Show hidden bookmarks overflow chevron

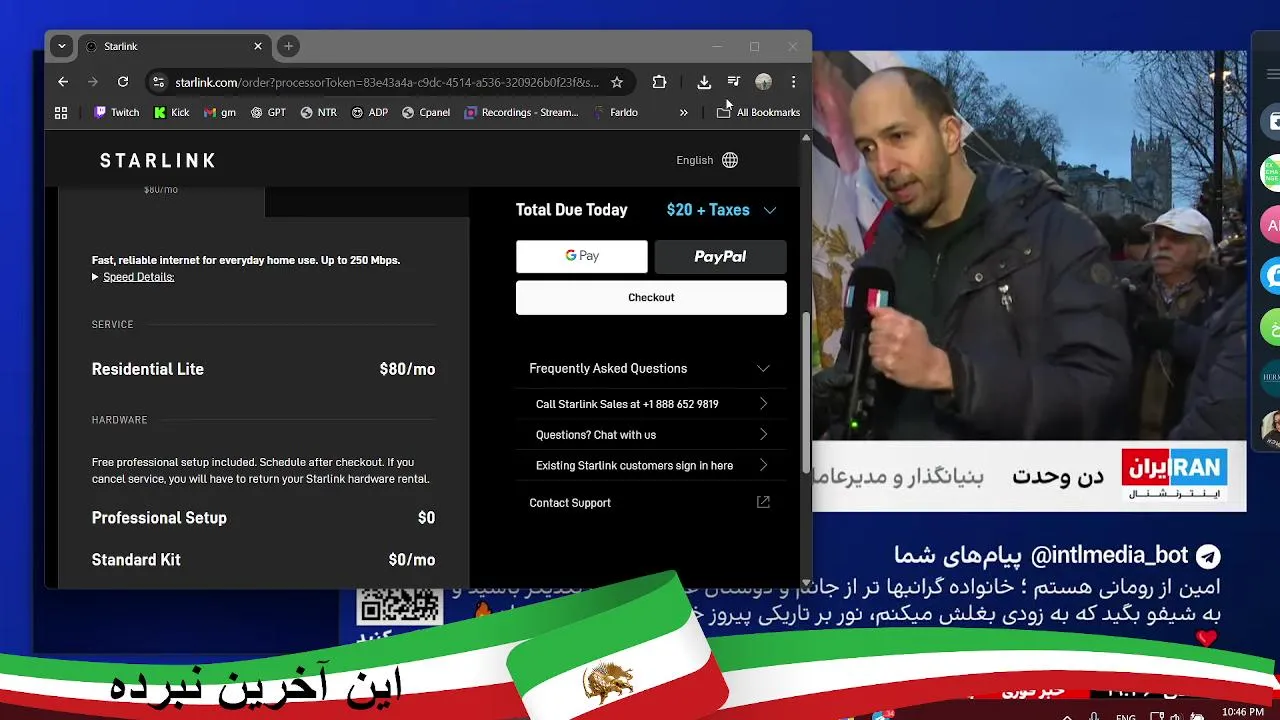tap(683, 113)
